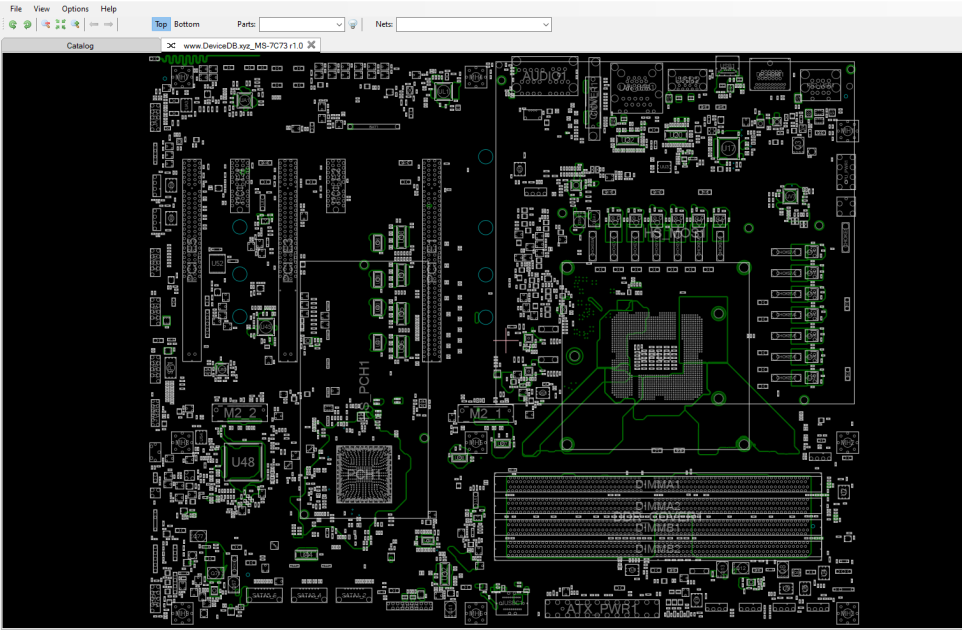Click the rotate right green arrow icon
Screen dimensions: 962x630
coord(27,25)
